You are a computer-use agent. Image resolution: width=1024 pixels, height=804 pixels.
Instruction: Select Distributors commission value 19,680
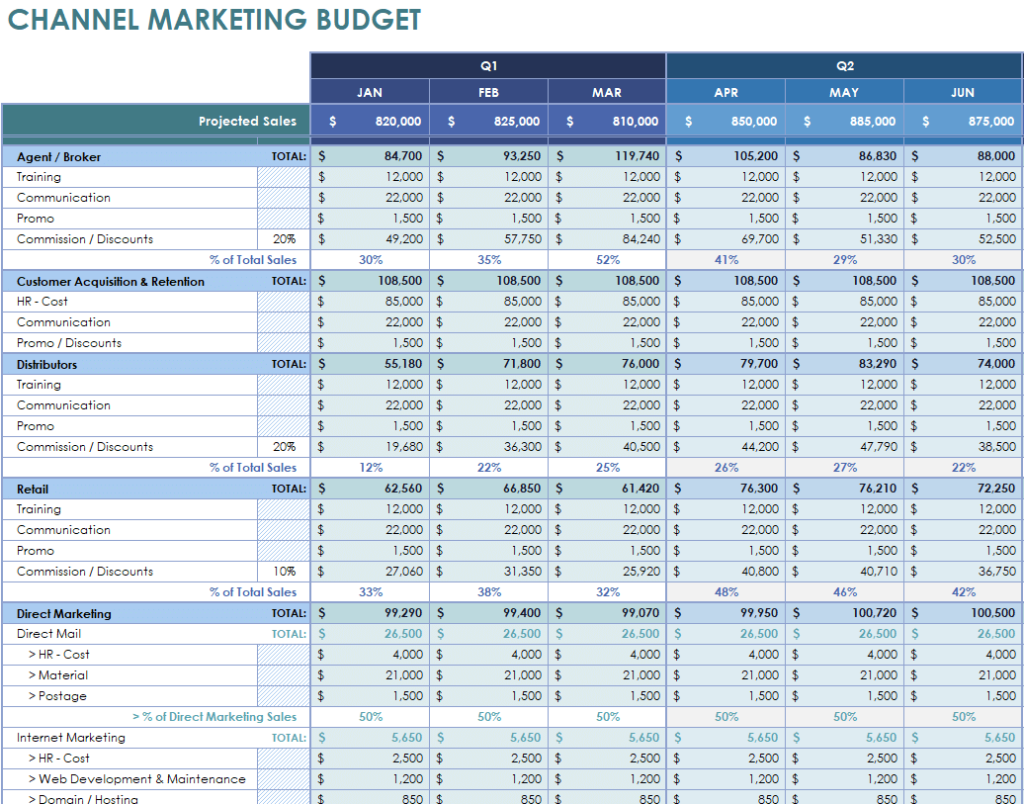coord(370,447)
